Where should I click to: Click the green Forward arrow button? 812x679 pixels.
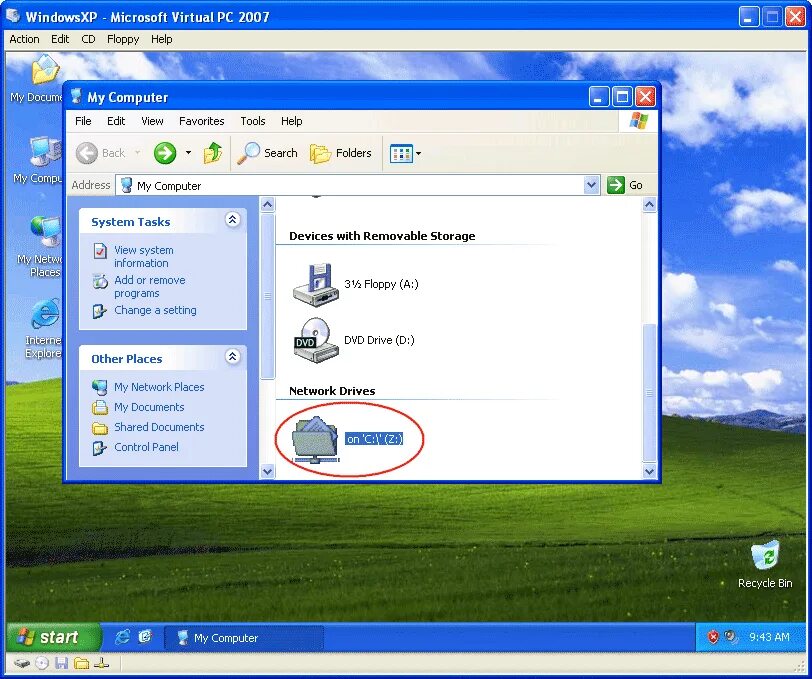pyautogui.click(x=165, y=153)
